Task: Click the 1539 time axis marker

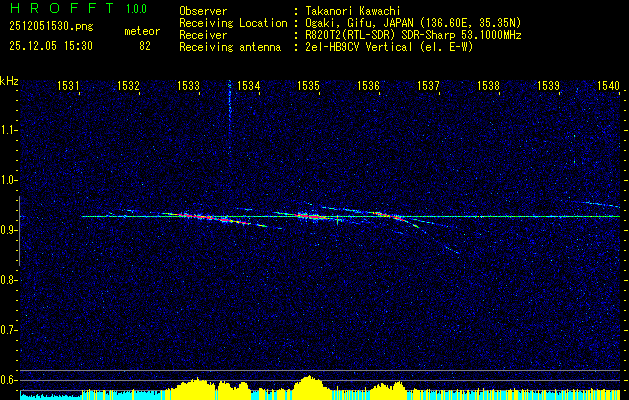Action: 548,85
